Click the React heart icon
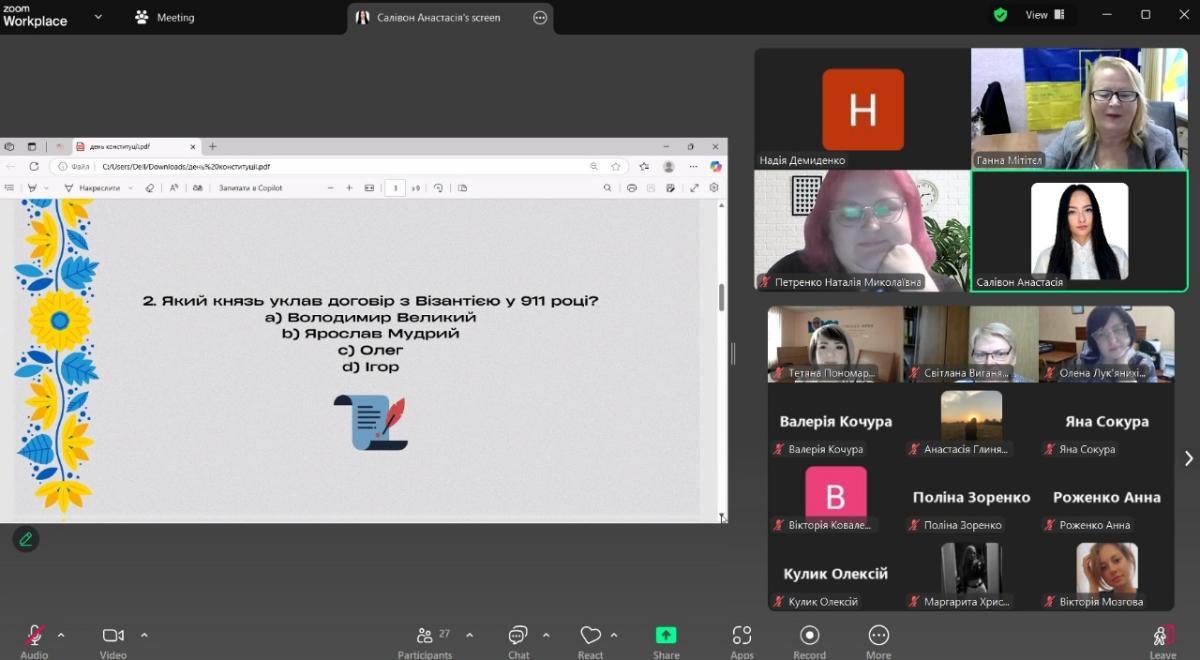Screen dimensions: 1200x660 pos(591,640)
